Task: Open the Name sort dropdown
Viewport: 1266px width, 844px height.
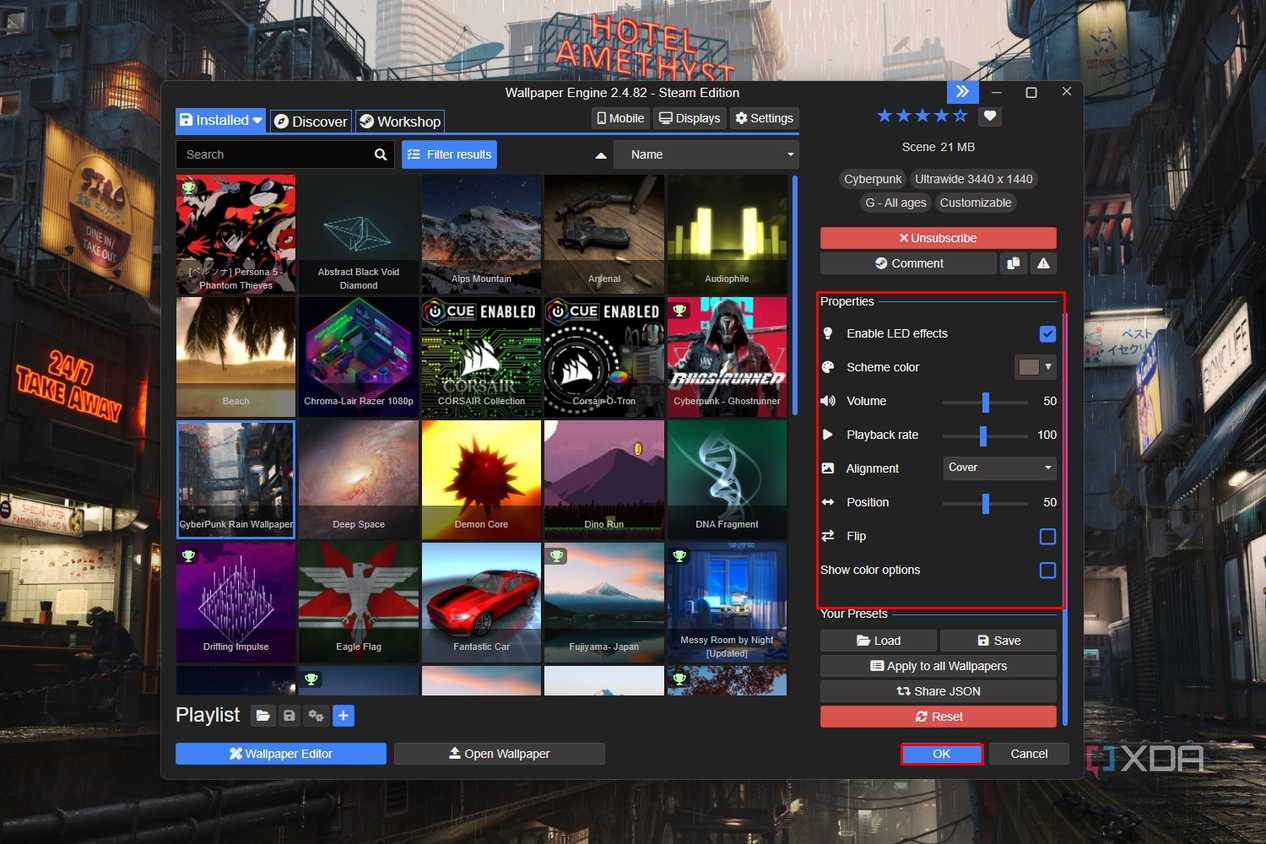Action: [x=706, y=155]
